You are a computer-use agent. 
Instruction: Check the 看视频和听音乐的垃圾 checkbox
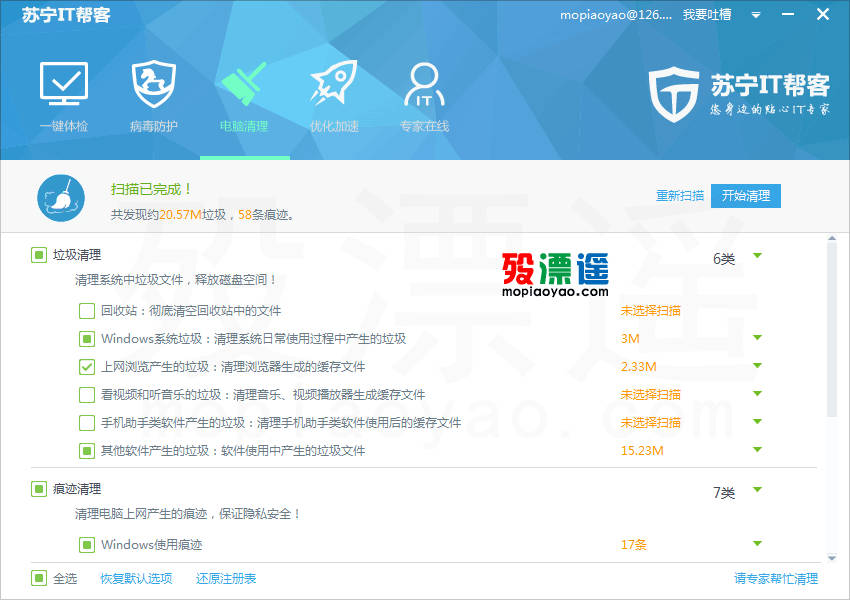(87, 395)
